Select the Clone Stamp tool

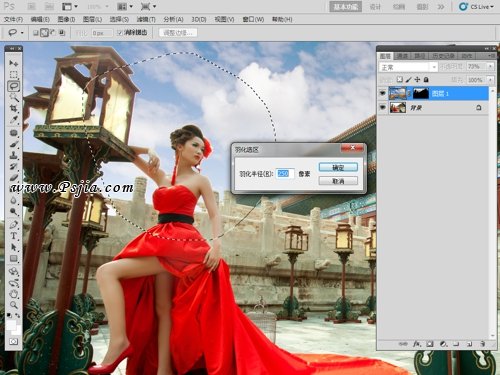pos(13,155)
